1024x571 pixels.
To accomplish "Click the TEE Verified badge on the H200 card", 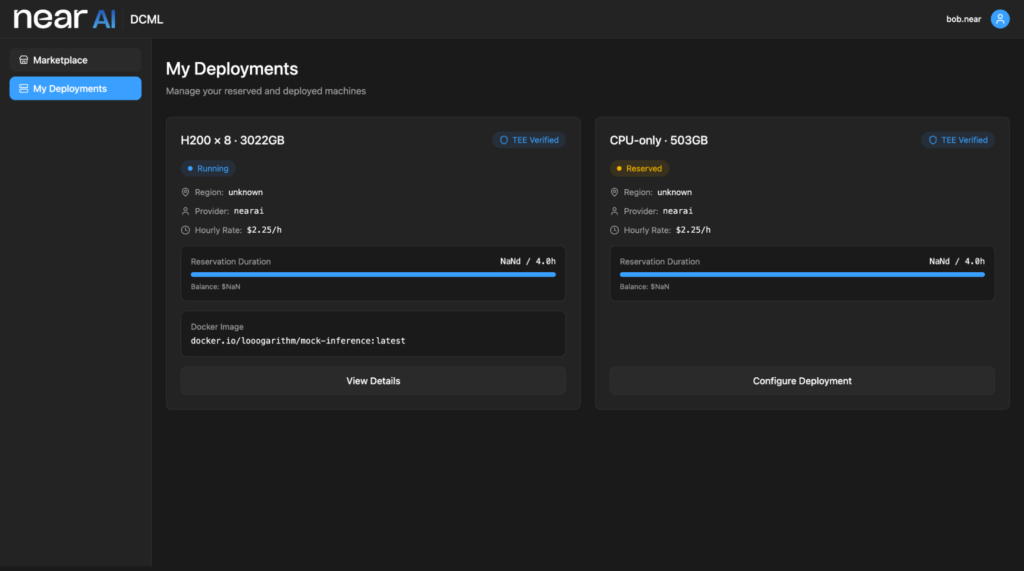I will point(529,140).
